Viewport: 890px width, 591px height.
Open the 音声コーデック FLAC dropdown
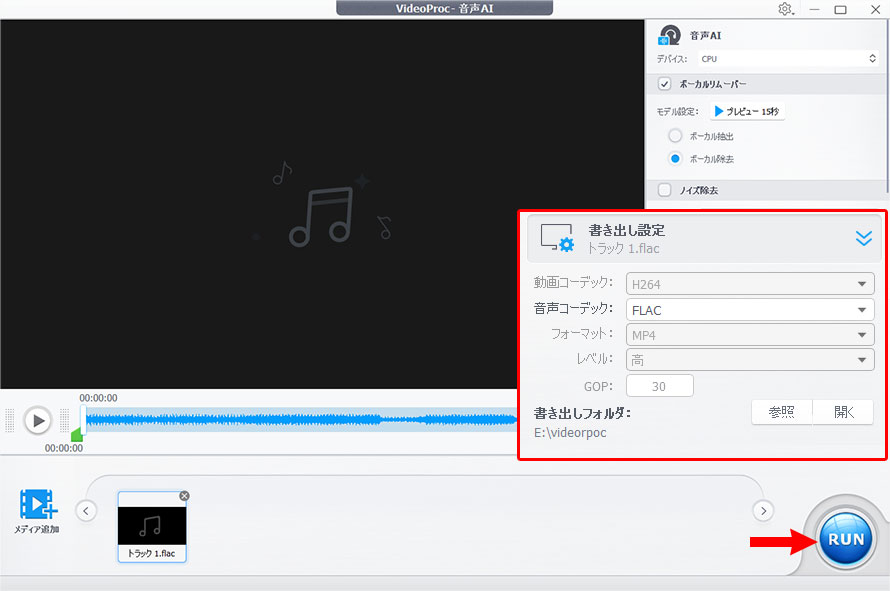(x=750, y=309)
